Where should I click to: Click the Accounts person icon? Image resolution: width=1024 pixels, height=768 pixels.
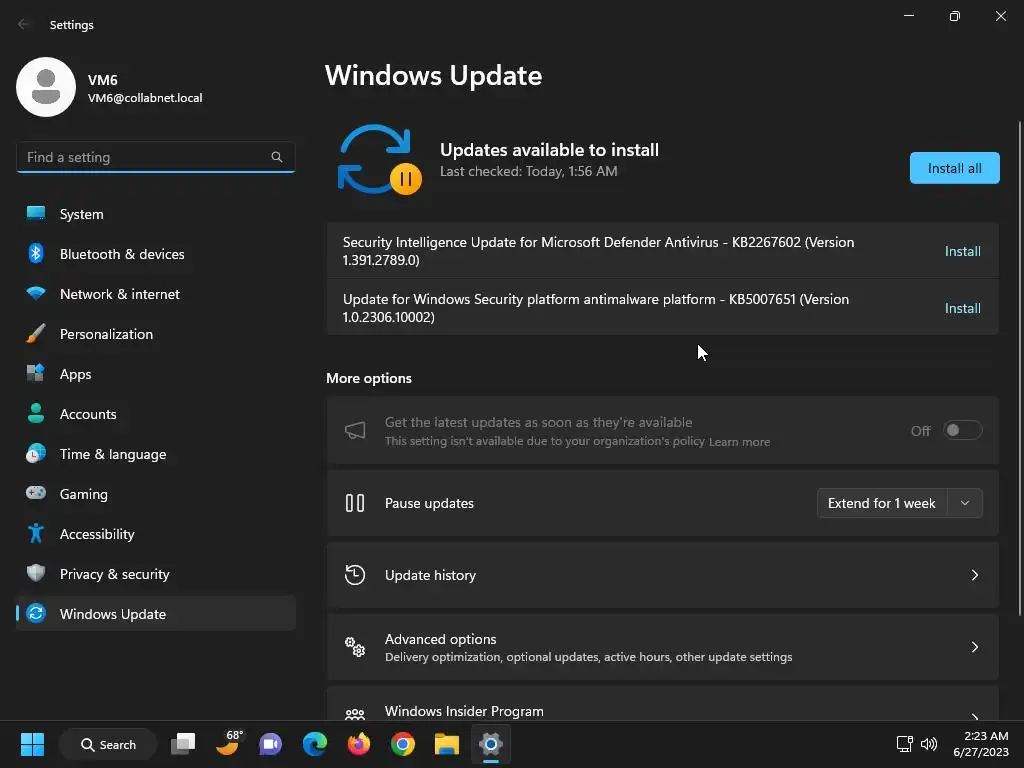(x=36, y=413)
